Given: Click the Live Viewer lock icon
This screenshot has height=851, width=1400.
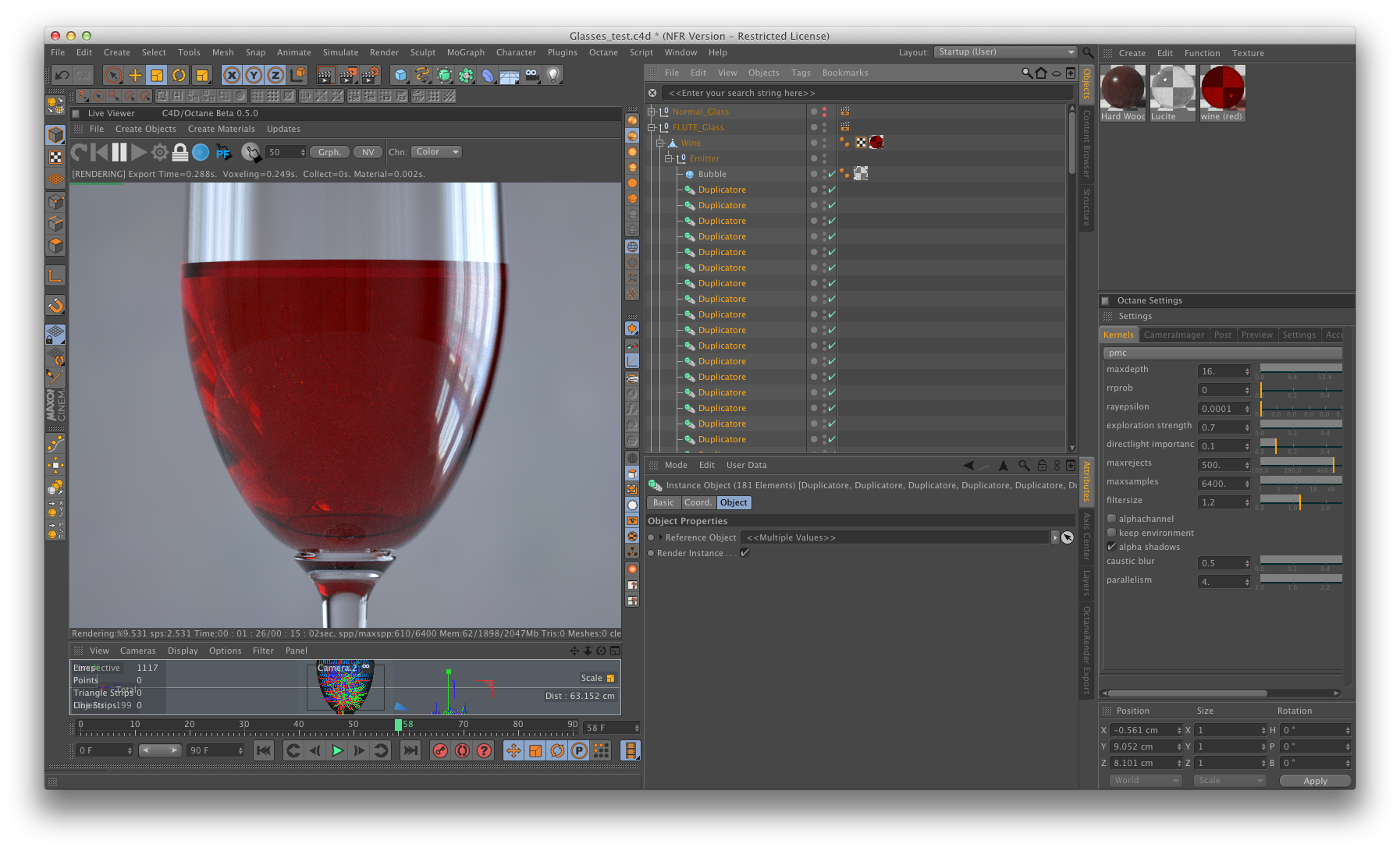Looking at the screenshot, I should point(179,152).
